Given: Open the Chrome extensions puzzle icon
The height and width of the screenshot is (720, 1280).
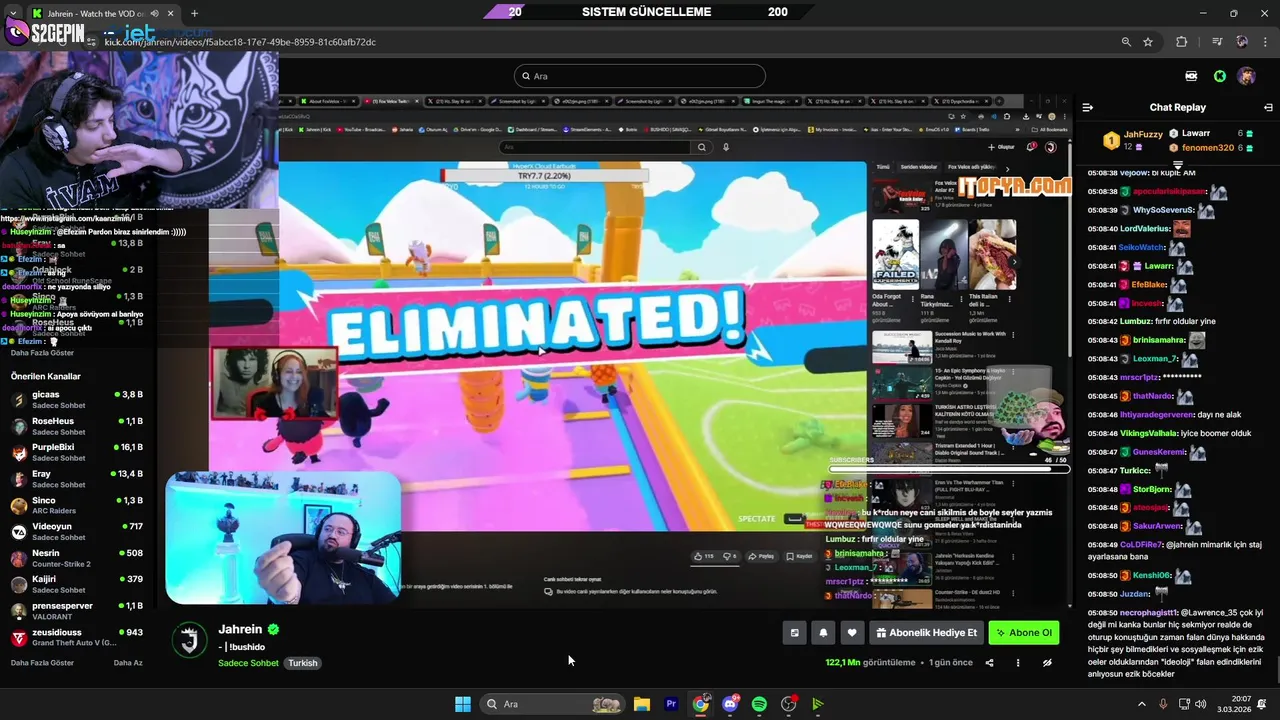Looking at the screenshot, I should pos(1182,42).
